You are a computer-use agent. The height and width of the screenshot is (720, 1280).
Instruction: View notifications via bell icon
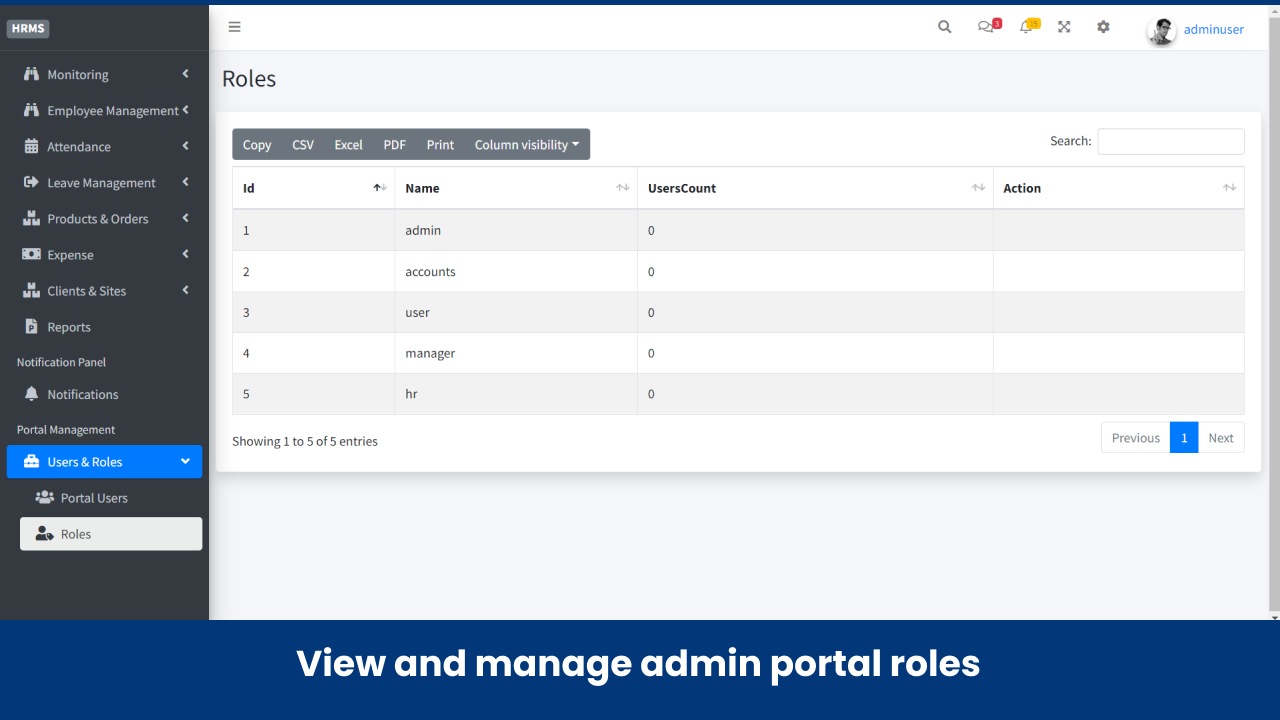pyautogui.click(x=1025, y=27)
